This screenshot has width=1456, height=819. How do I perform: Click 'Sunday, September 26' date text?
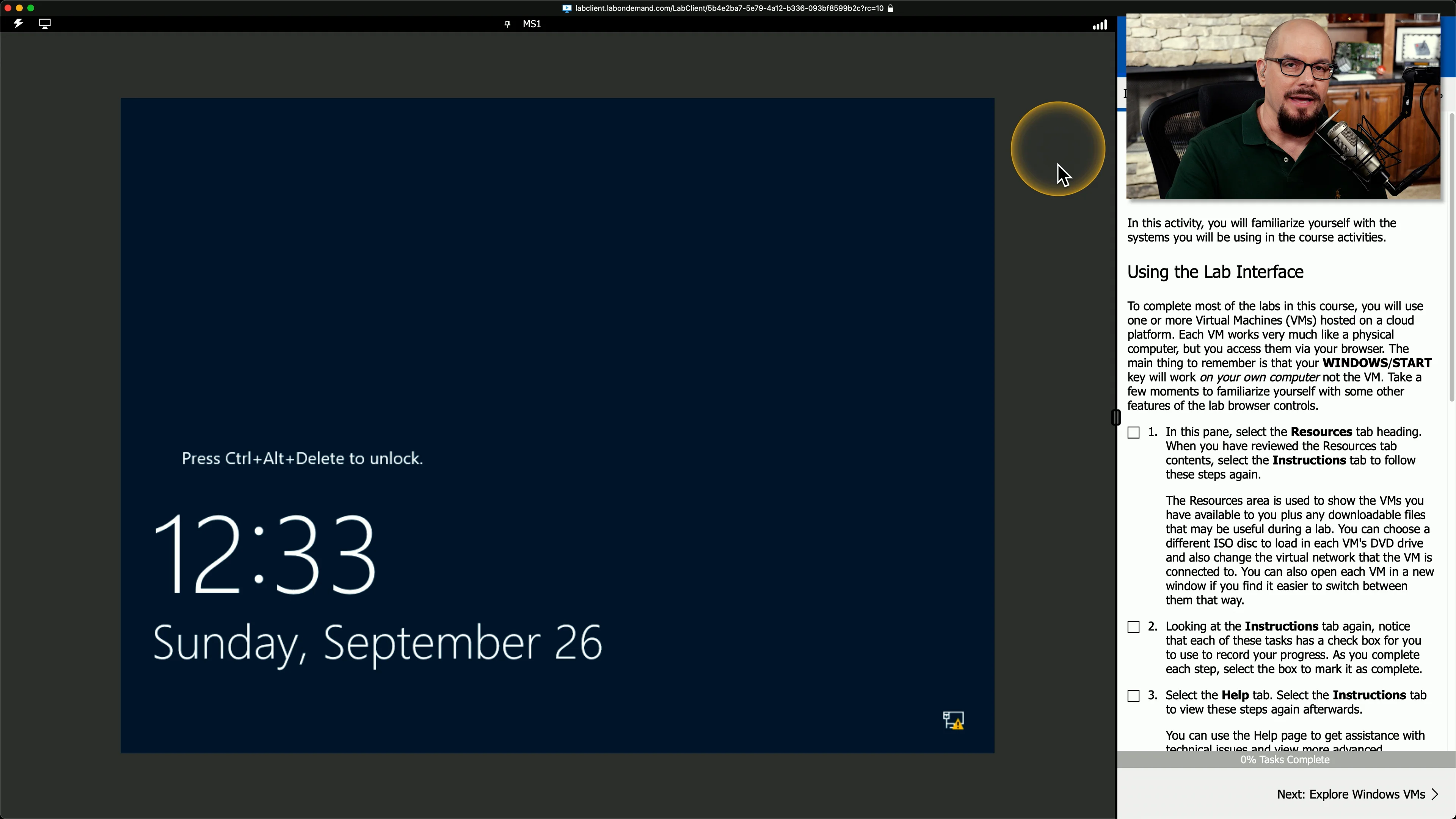(378, 644)
